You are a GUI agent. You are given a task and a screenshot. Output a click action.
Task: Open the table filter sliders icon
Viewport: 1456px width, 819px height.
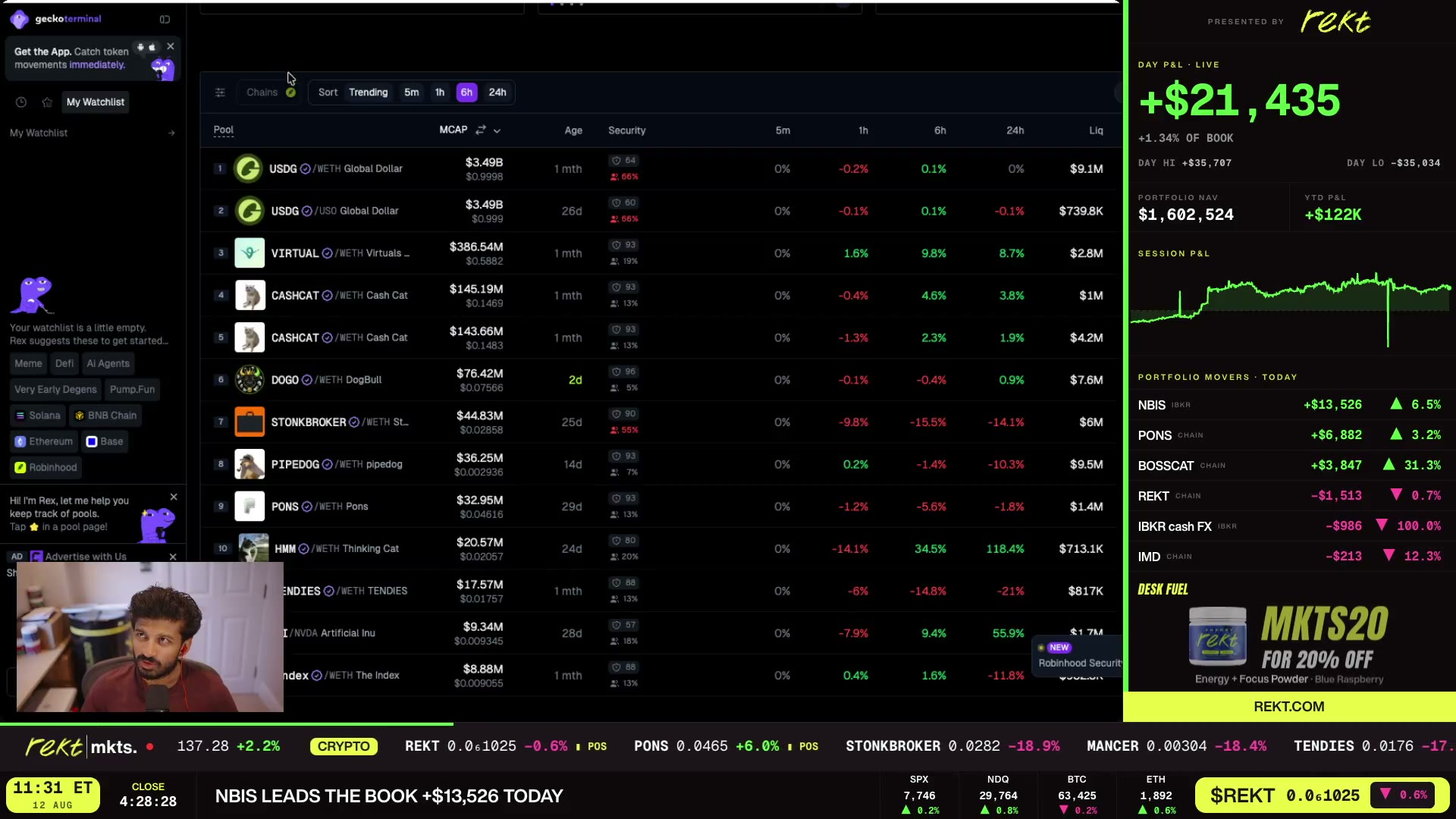[220, 93]
